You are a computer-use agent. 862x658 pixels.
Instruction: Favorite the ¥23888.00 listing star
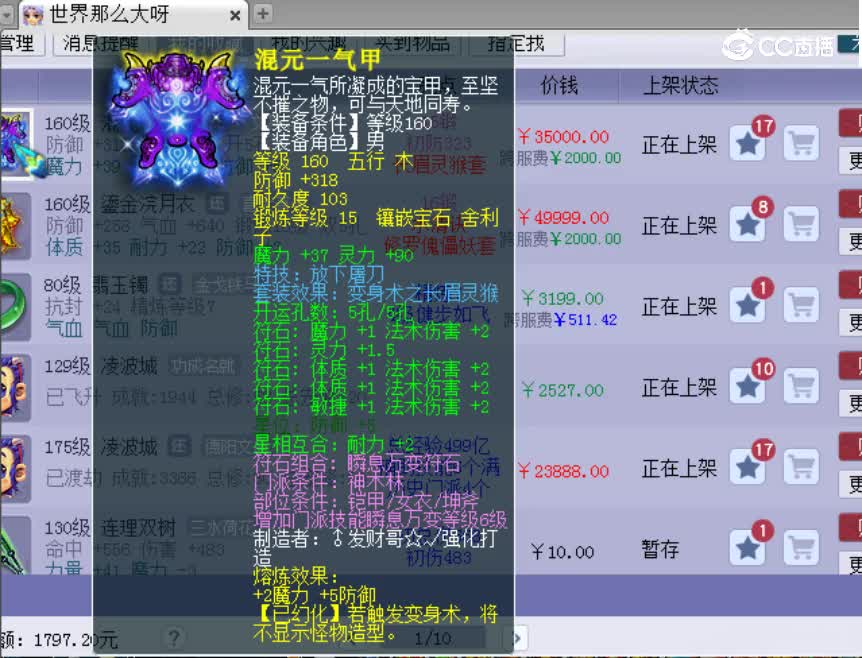coord(748,467)
